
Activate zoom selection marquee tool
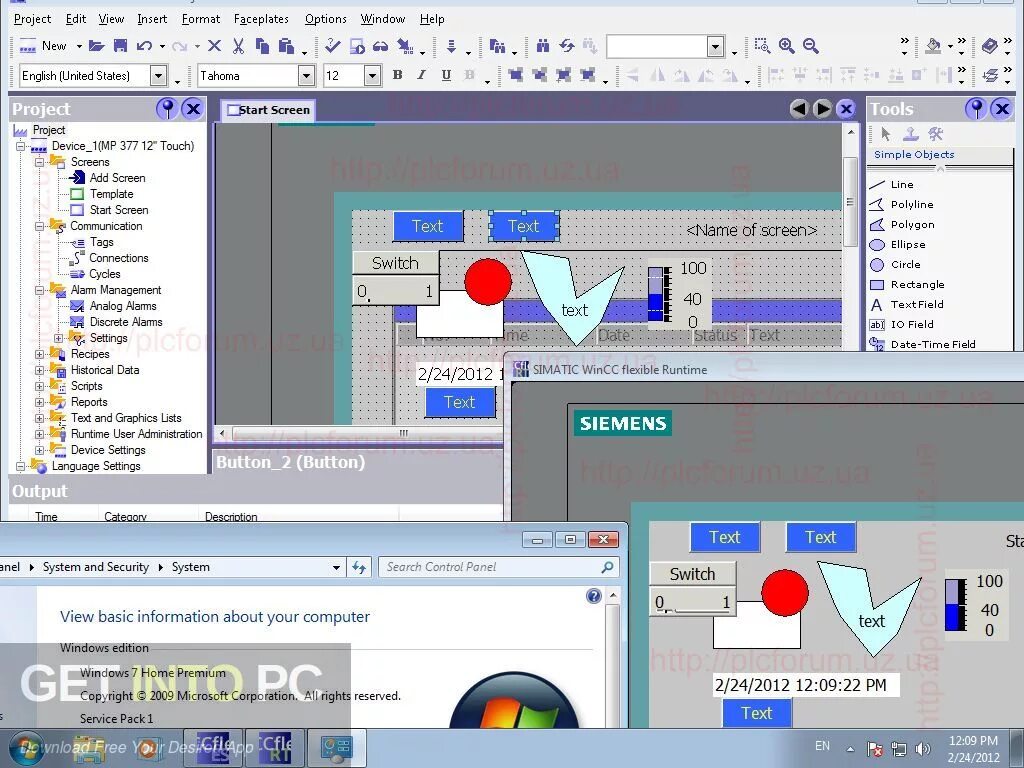(x=762, y=46)
